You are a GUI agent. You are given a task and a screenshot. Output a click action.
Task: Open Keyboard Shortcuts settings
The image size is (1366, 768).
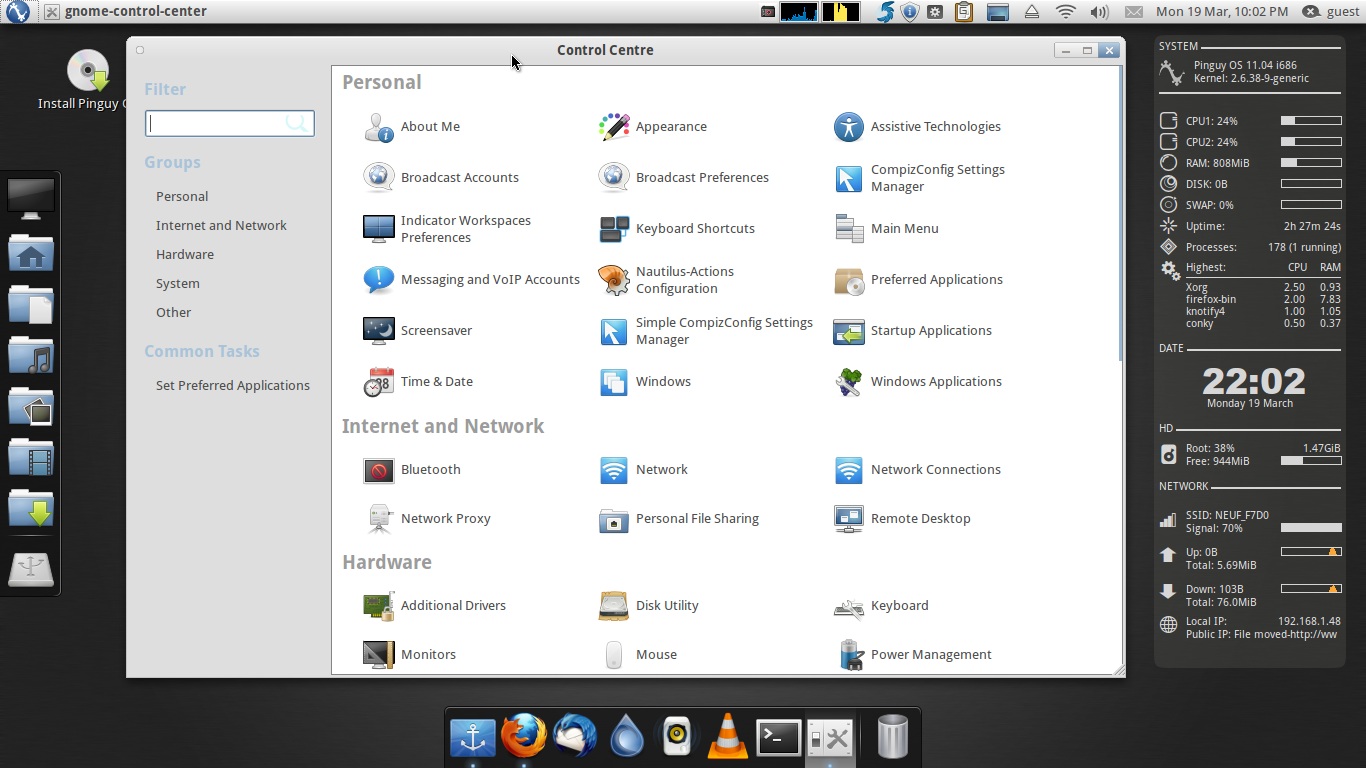(677, 228)
